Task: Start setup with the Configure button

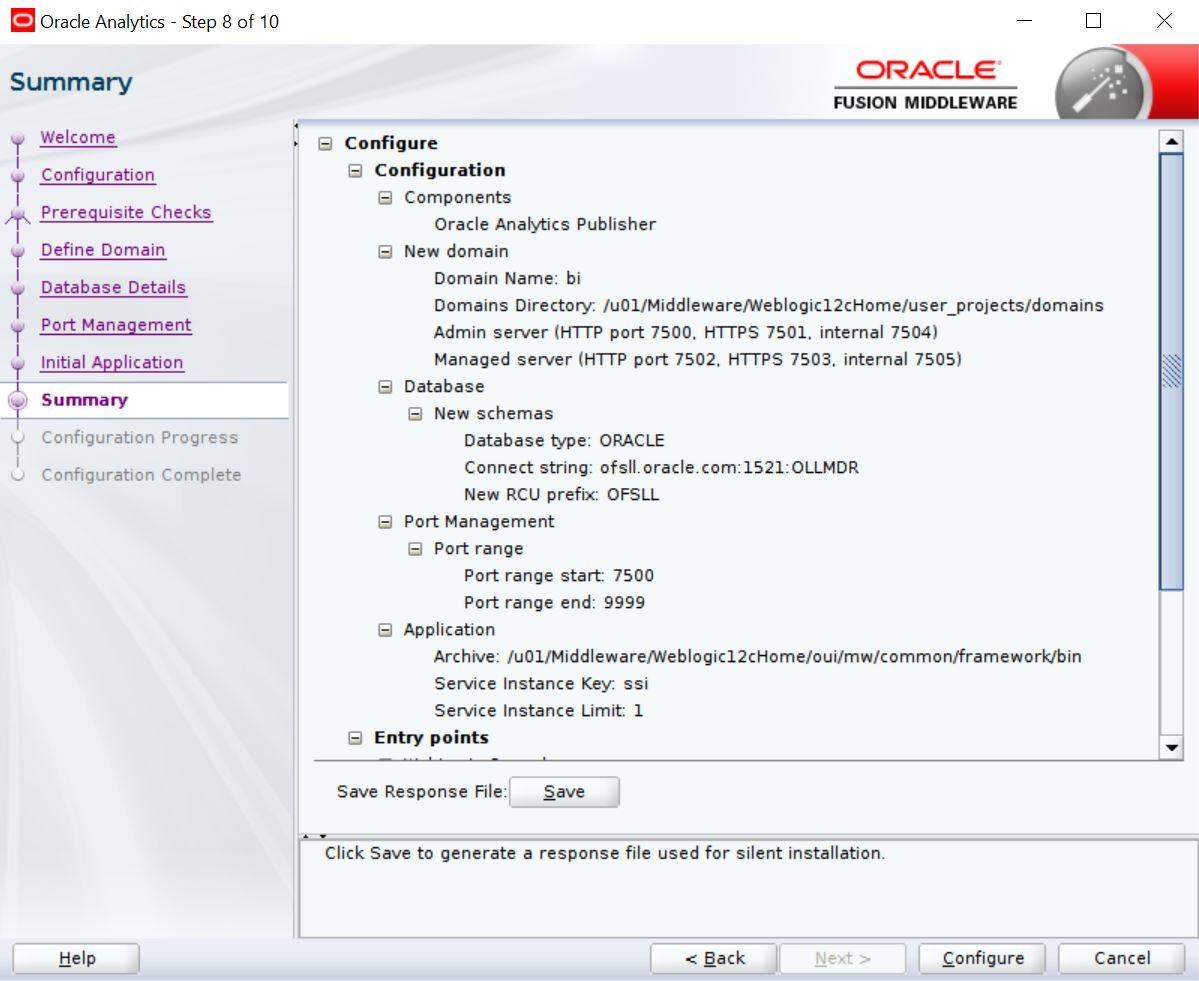Action: 983,959
